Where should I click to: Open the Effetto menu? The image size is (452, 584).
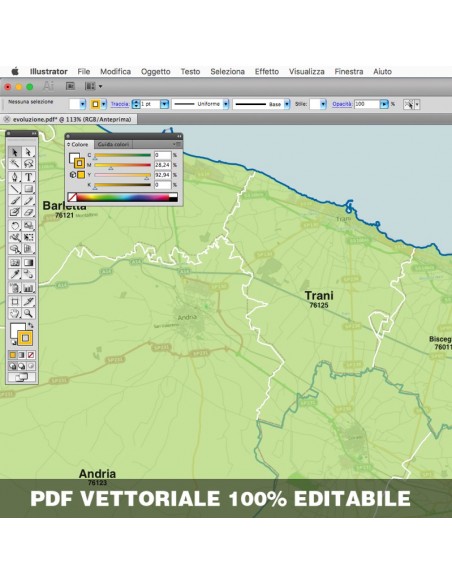267,72
